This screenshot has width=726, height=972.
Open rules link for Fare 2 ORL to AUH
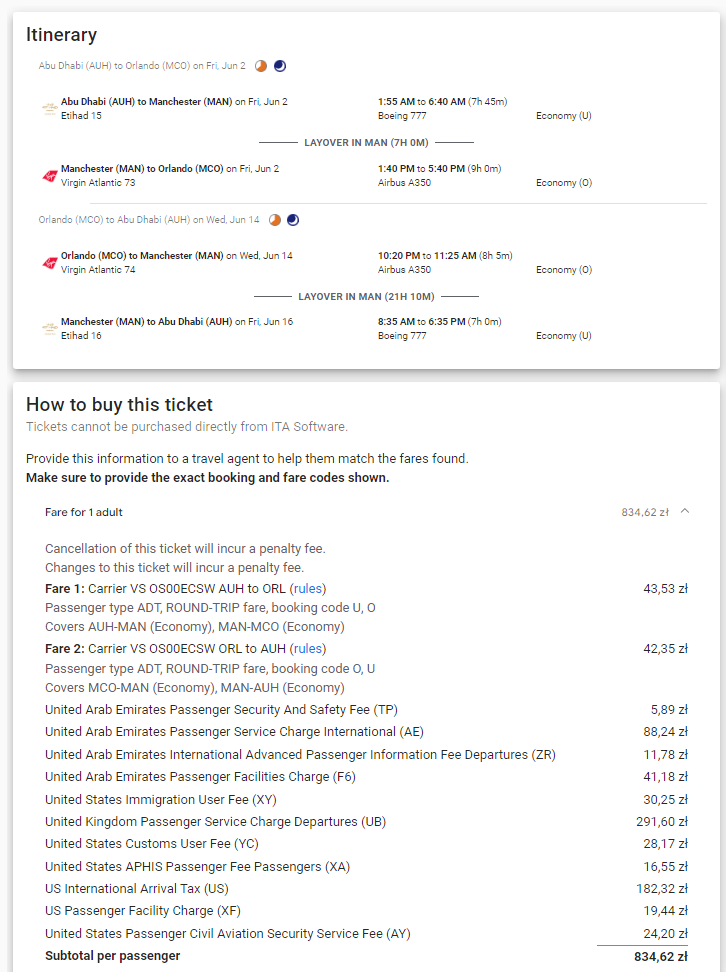(x=308, y=648)
